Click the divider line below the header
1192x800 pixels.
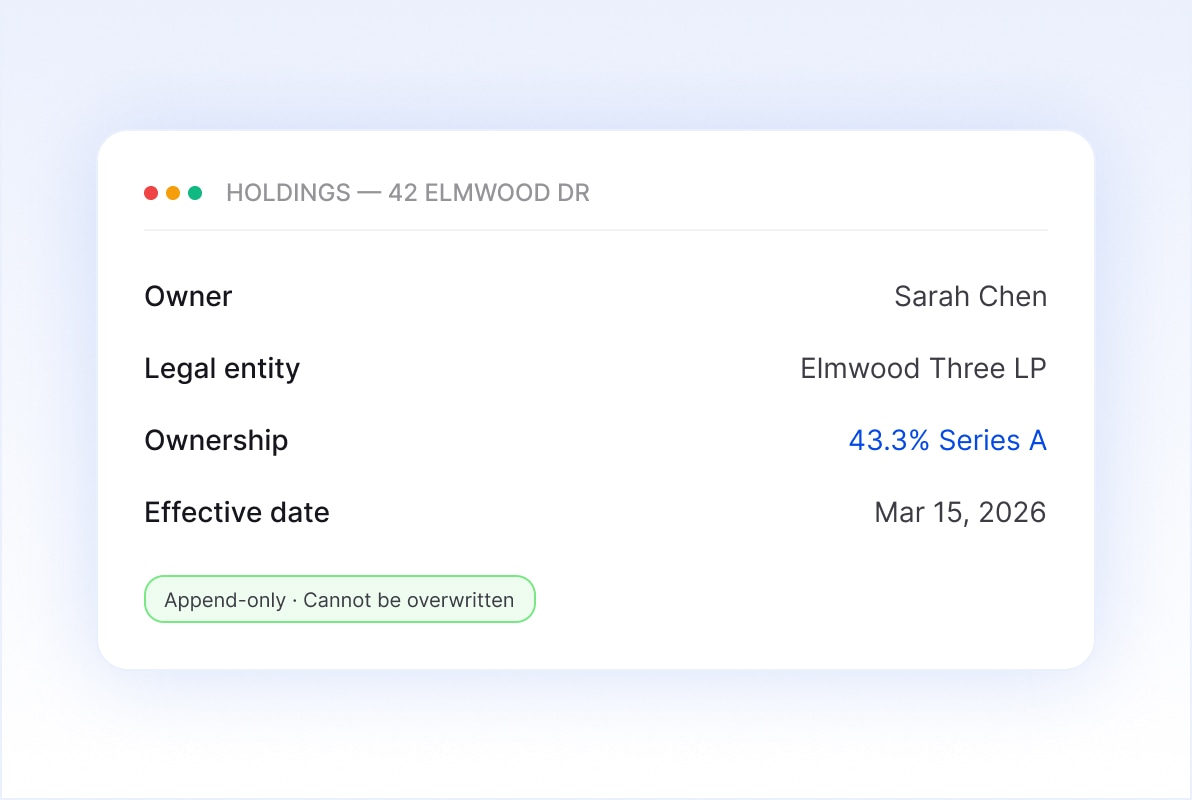(x=596, y=230)
